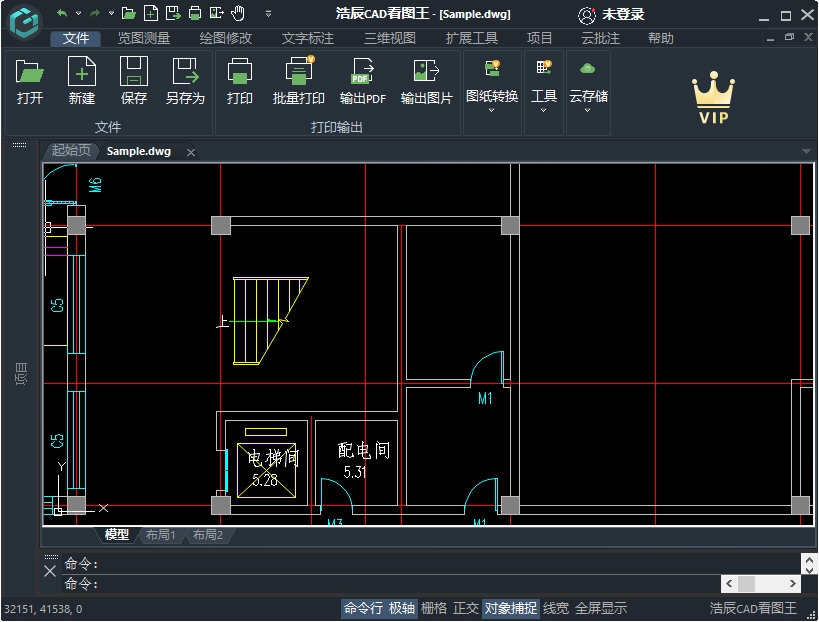Click the GstarCAD app logo

[24, 21]
